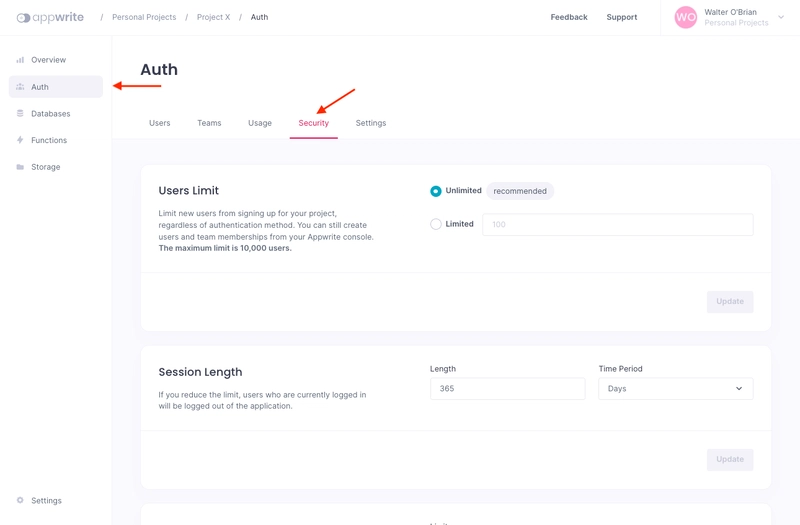800x525 pixels.
Task: Go to the Usage tab
Action: point(260,123)
